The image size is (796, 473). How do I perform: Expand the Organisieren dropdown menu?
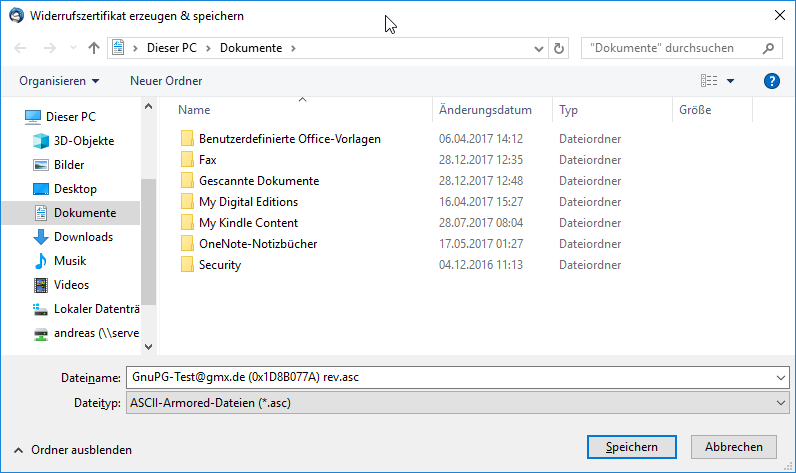coord(59,81)
